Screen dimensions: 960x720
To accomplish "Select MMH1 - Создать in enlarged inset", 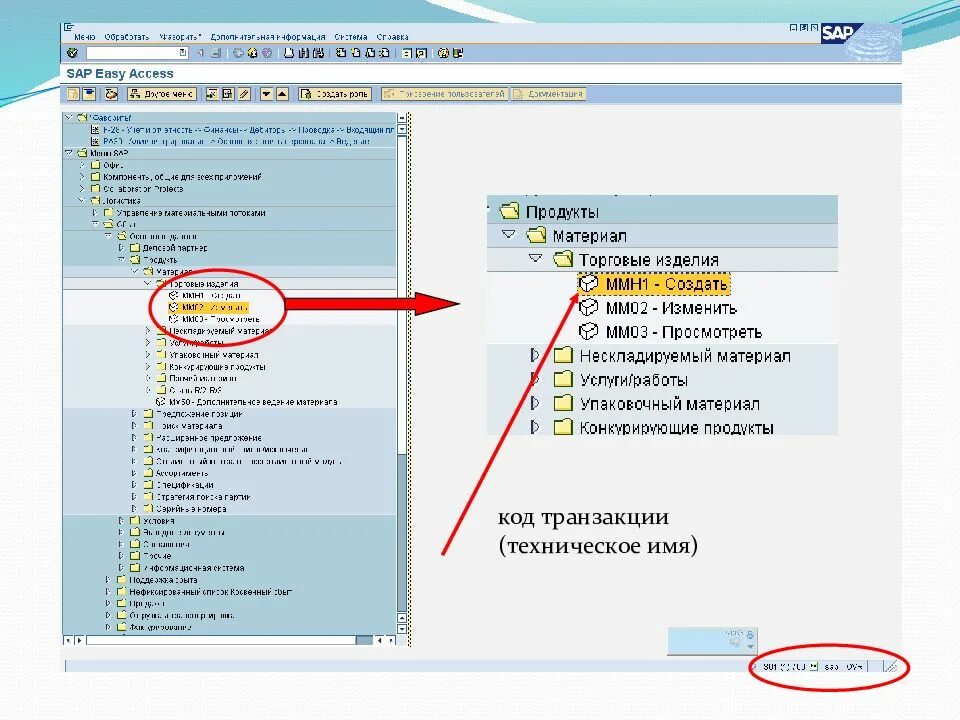I will [x=654, y=283].
